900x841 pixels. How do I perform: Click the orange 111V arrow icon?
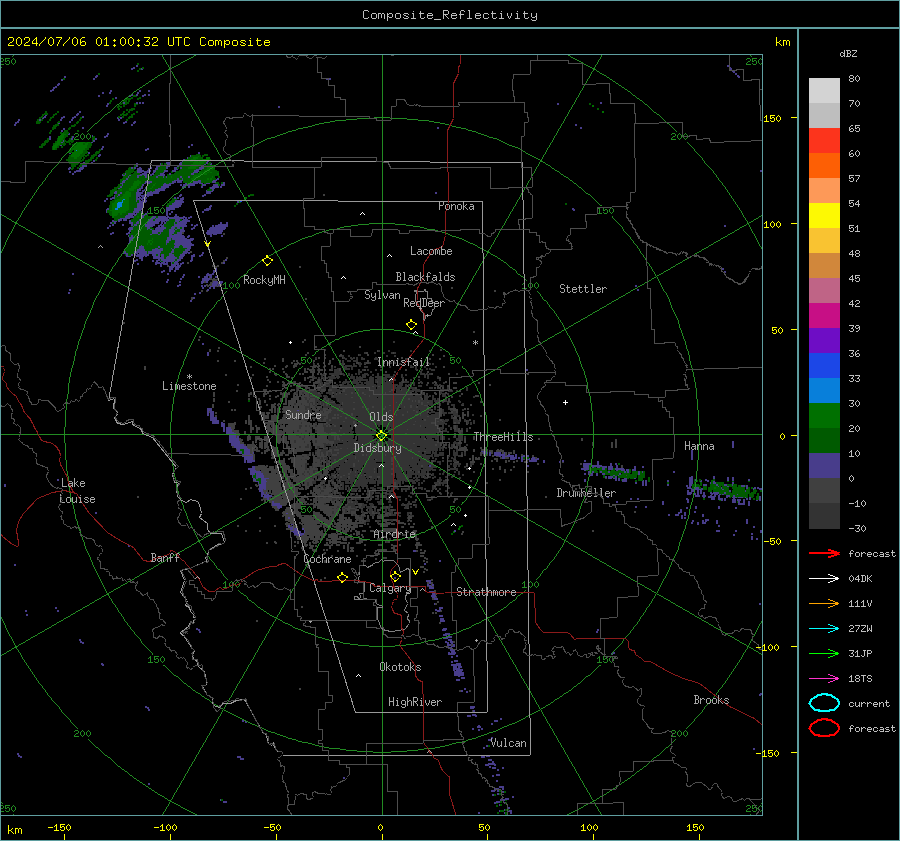[824, 603]
